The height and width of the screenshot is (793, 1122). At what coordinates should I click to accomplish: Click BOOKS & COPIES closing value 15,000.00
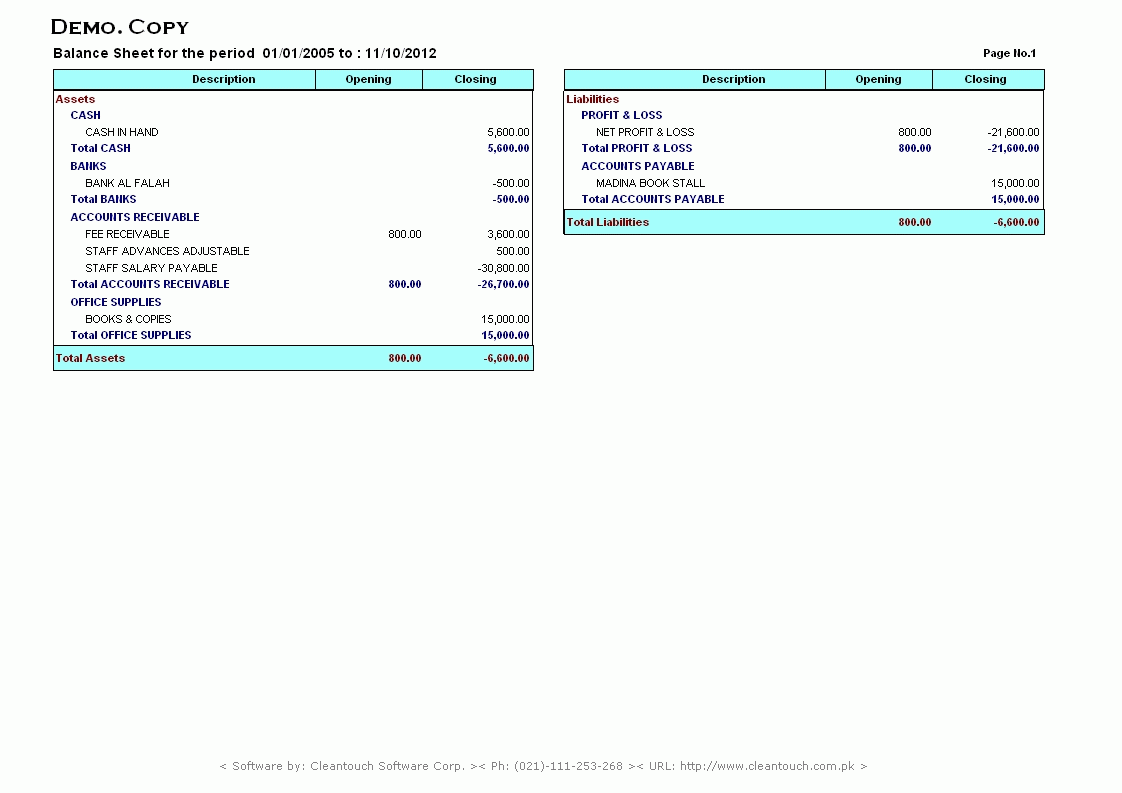[505, 319]
